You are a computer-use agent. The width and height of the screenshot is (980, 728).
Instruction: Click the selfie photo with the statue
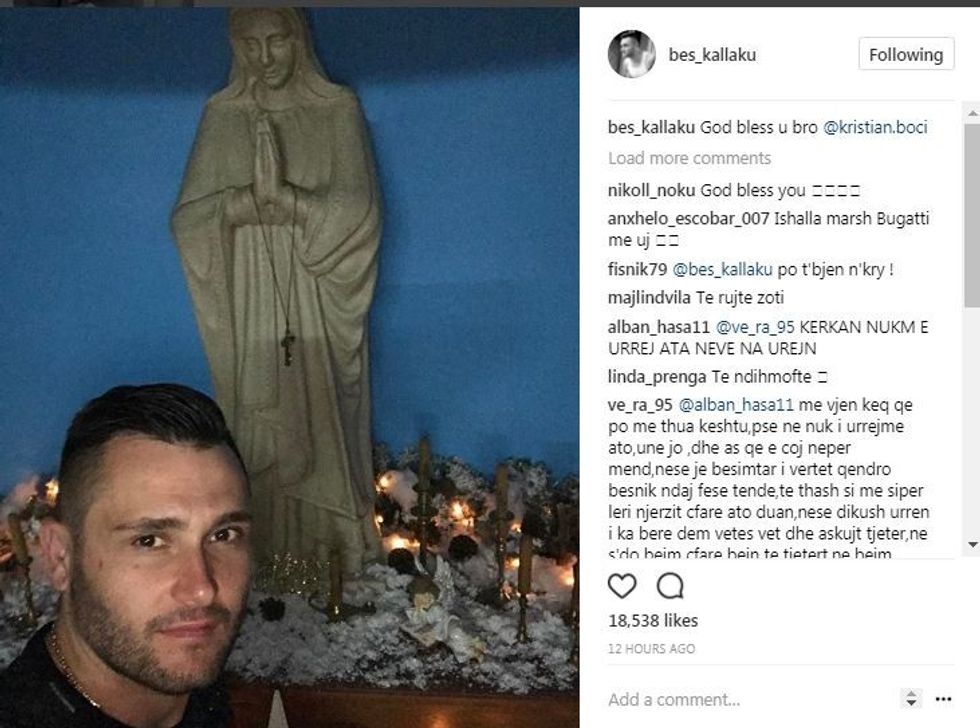(x=289, y=367)
